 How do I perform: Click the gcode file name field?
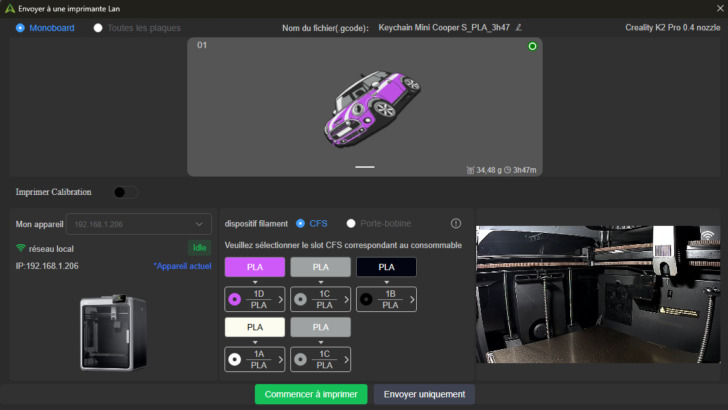pos(444,28)
